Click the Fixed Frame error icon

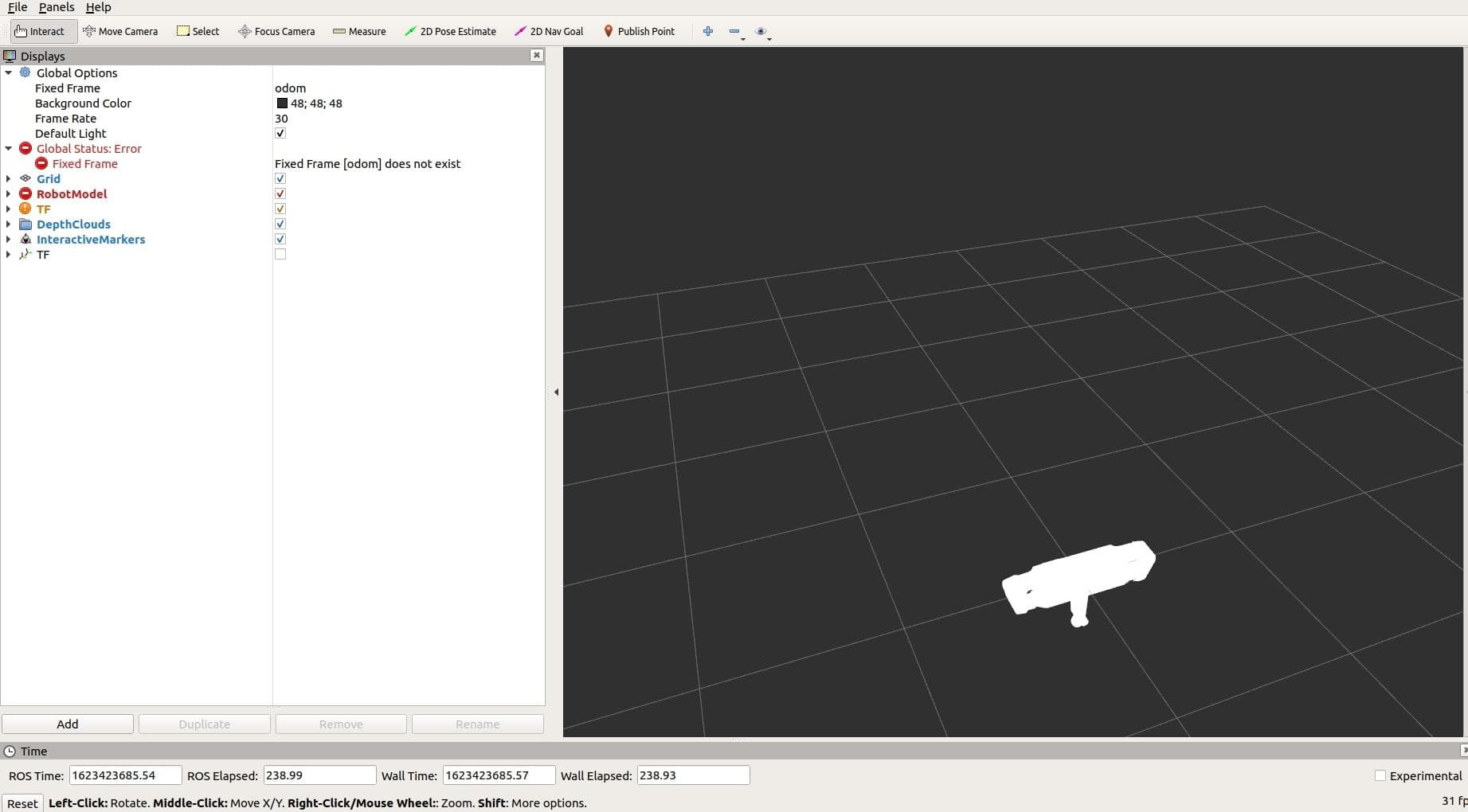coord(41,163)
